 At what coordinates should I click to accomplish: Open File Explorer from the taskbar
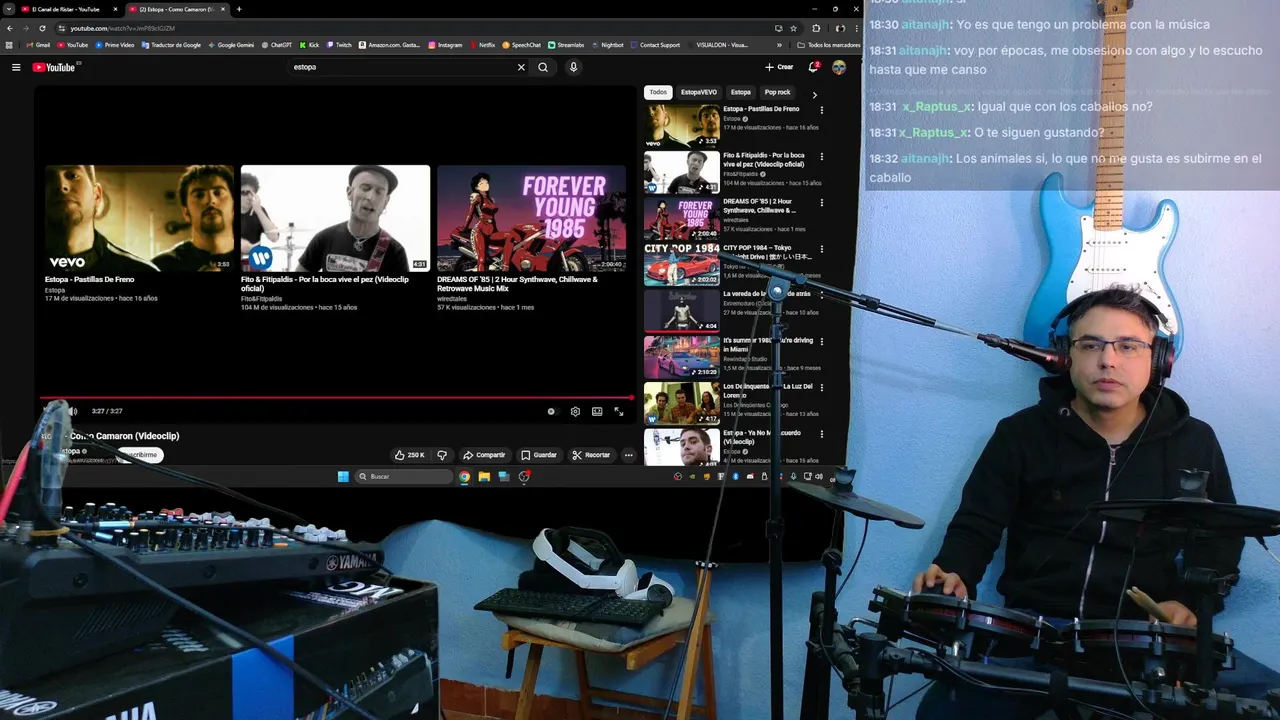click(484, 477)
